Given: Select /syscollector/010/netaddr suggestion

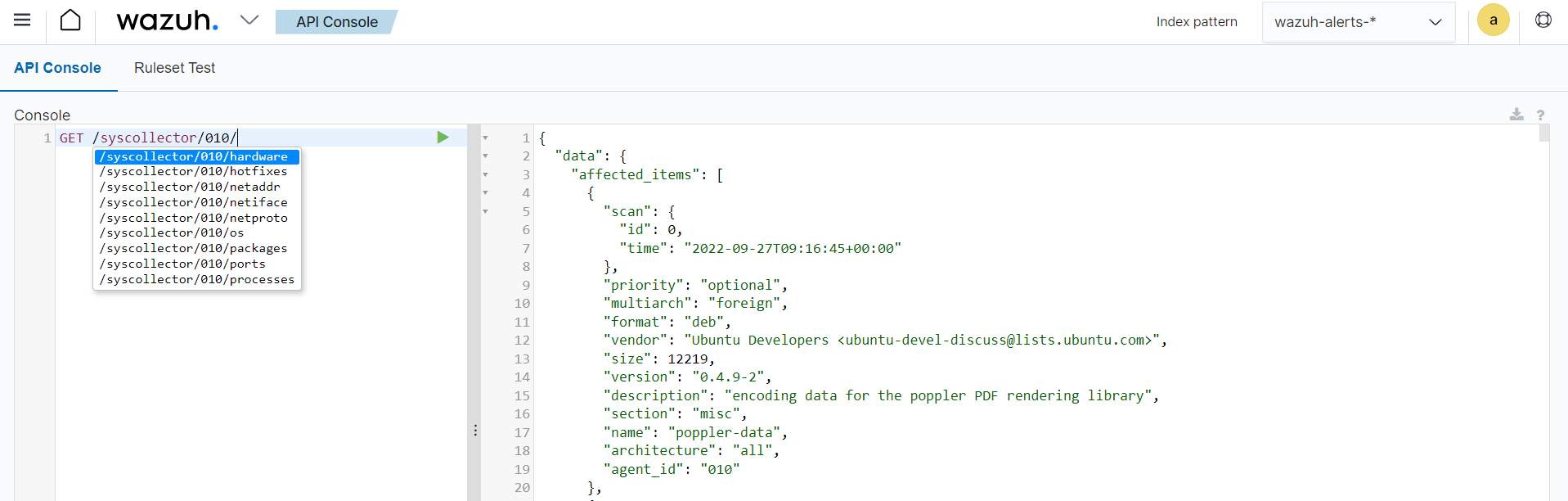Looking at the screenshot, I should (197, 187).
